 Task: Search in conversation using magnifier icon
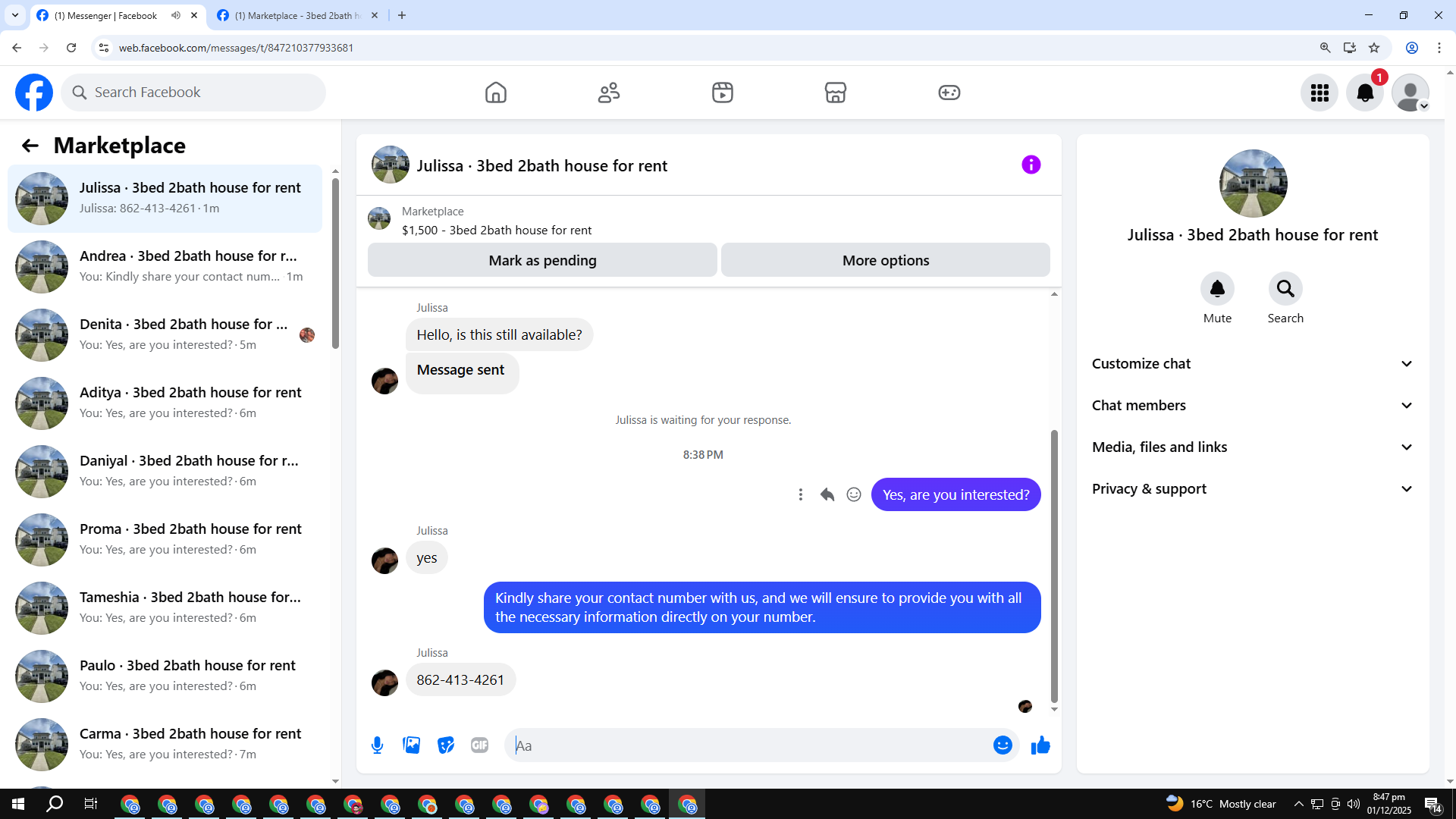click(1285, 289)
